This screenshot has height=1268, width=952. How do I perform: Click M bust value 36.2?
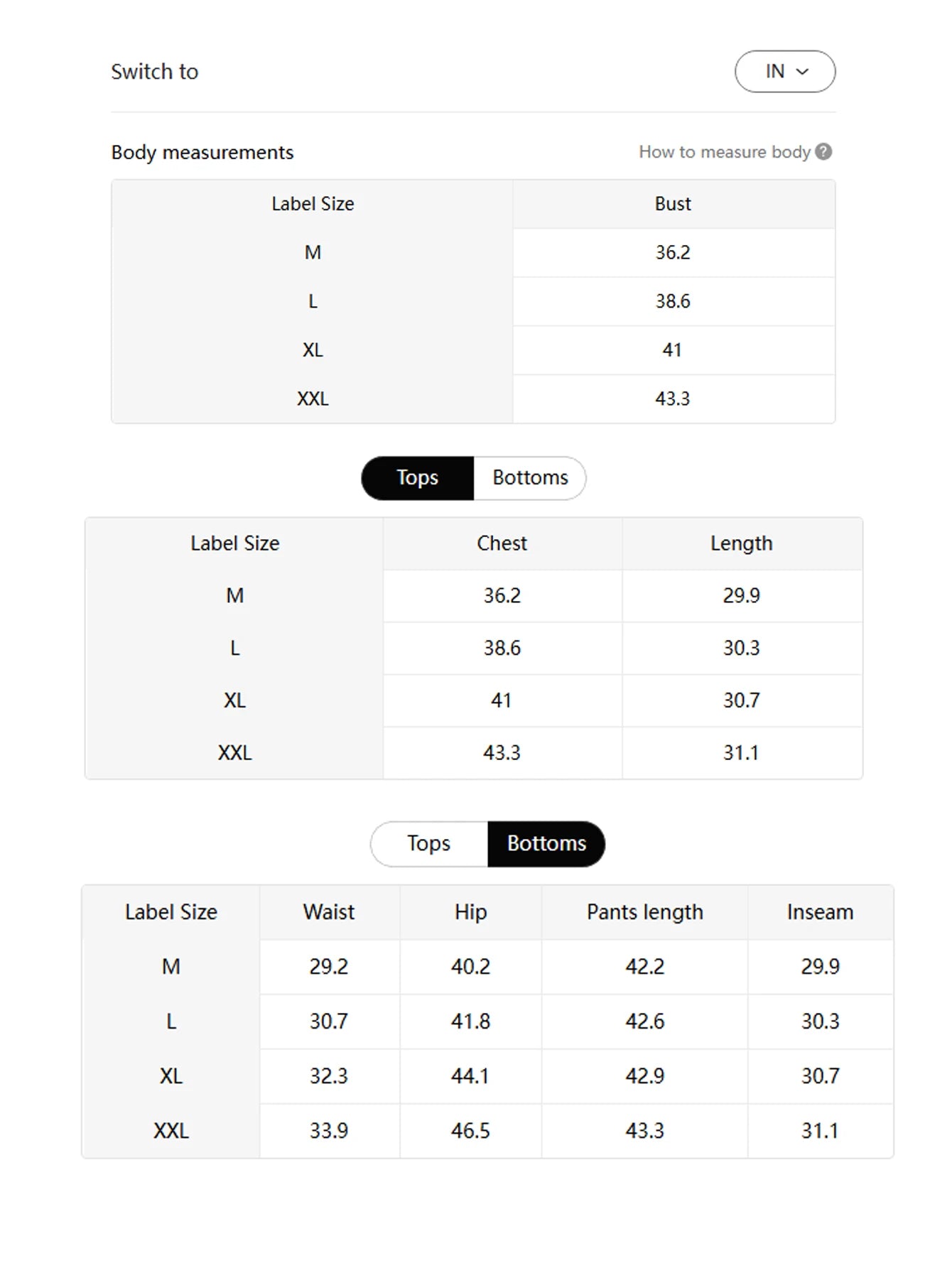673,253
